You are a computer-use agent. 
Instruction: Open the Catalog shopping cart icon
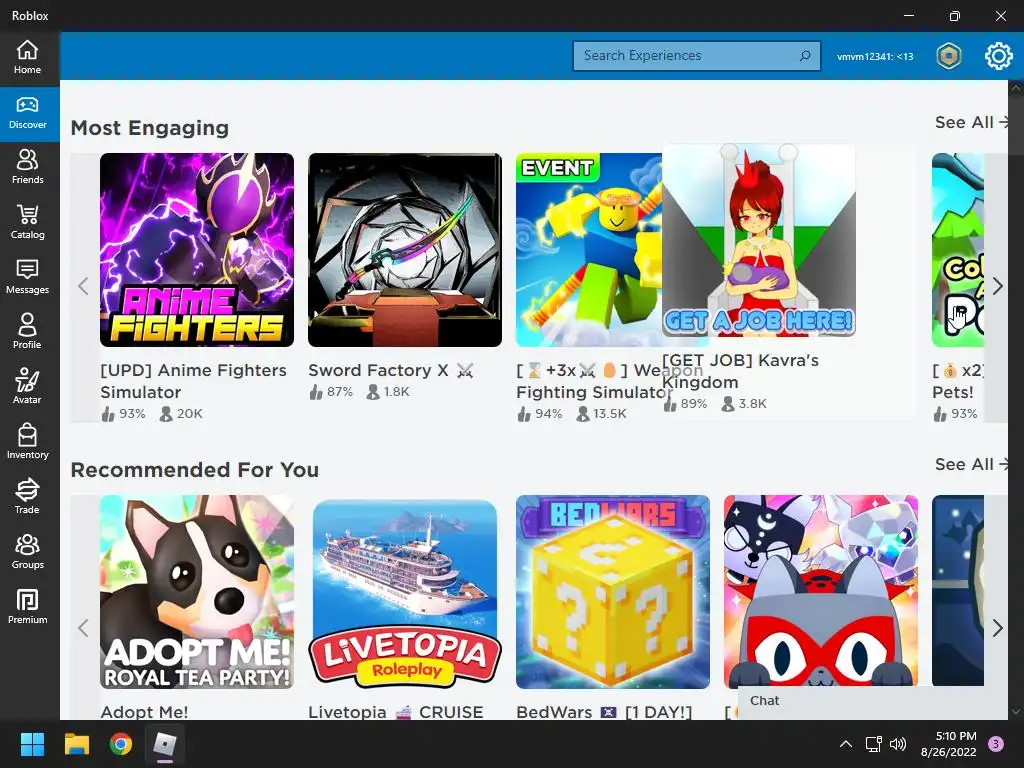click(27, 223)
